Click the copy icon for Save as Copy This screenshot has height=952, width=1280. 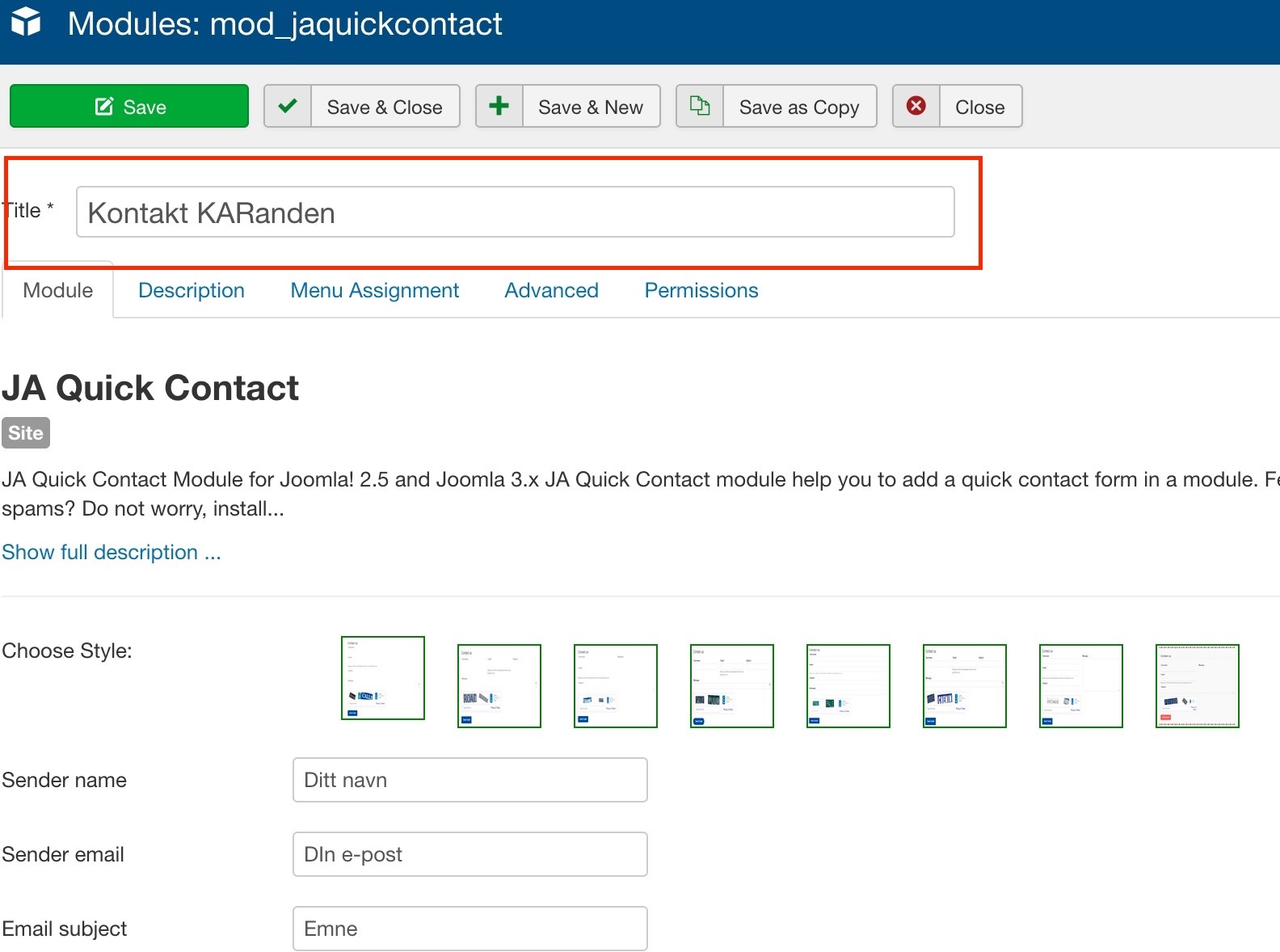pyautogui.click(x=700, y=106)
